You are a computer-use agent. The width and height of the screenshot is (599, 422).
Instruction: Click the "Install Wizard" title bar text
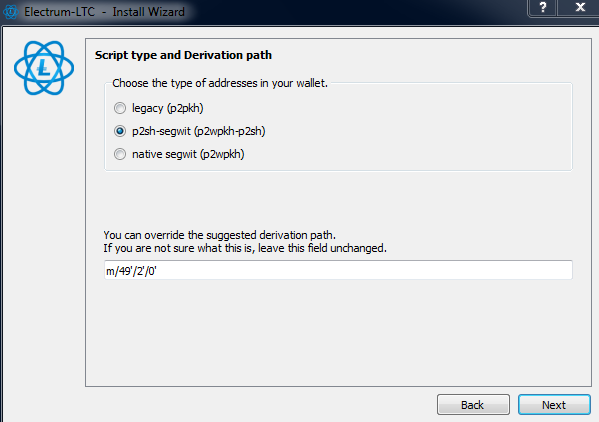[148, 12]
